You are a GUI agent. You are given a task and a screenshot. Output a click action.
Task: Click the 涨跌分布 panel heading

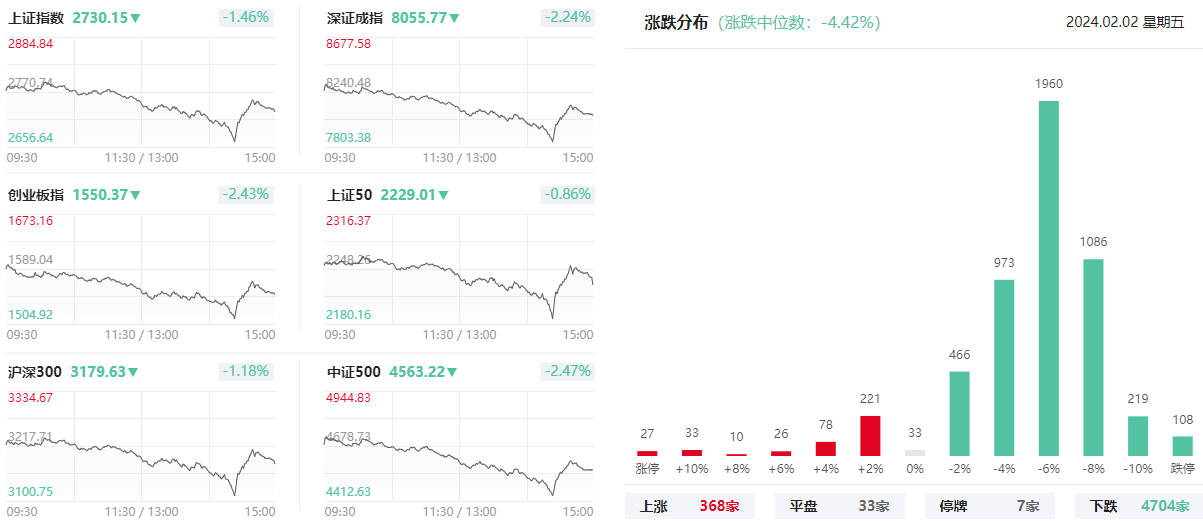pyautogui.click(x=675, y=22)
